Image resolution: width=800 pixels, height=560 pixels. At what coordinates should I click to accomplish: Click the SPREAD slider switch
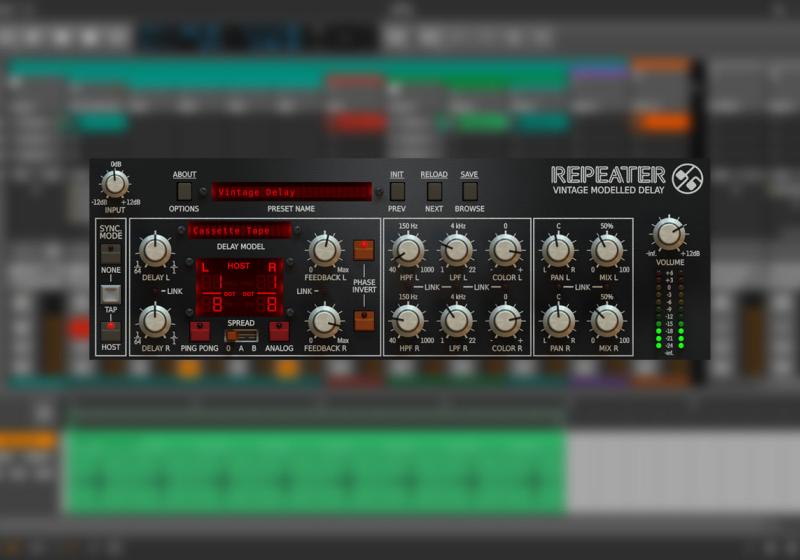pos(240,336)
